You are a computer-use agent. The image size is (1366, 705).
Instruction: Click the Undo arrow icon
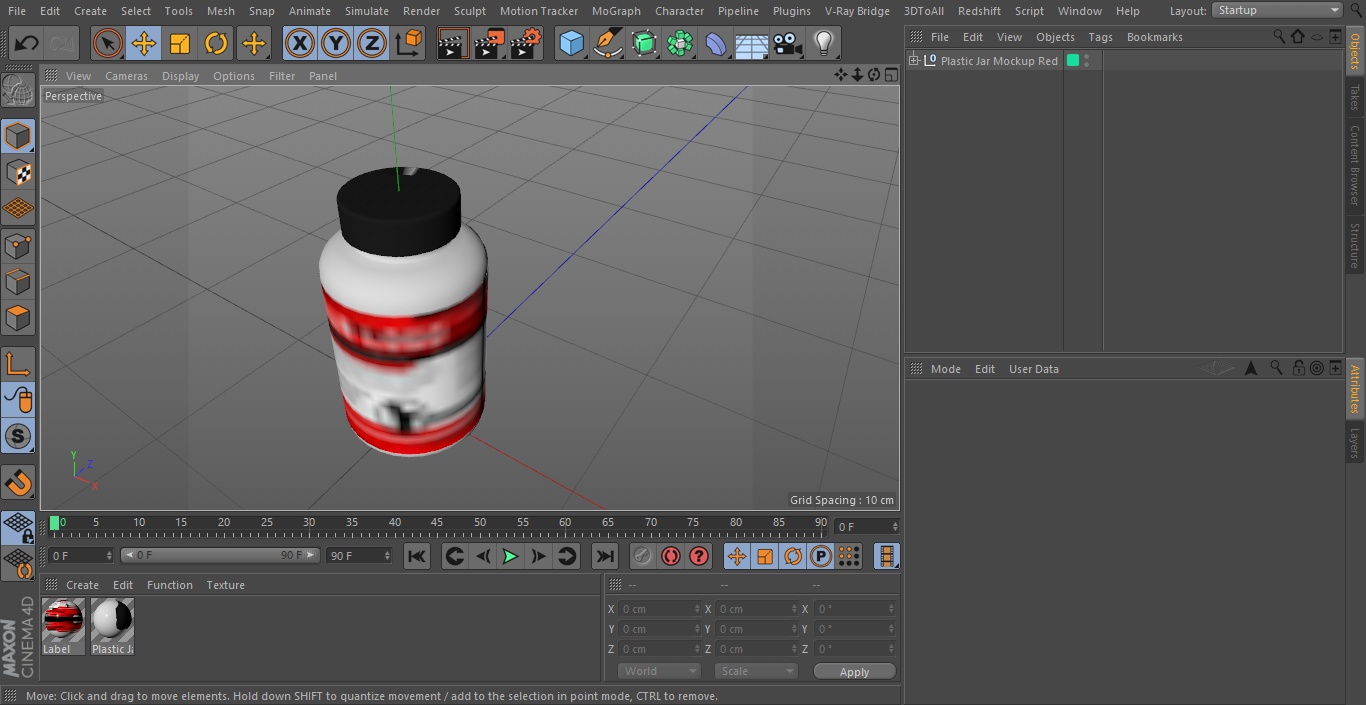pos(27,44)
